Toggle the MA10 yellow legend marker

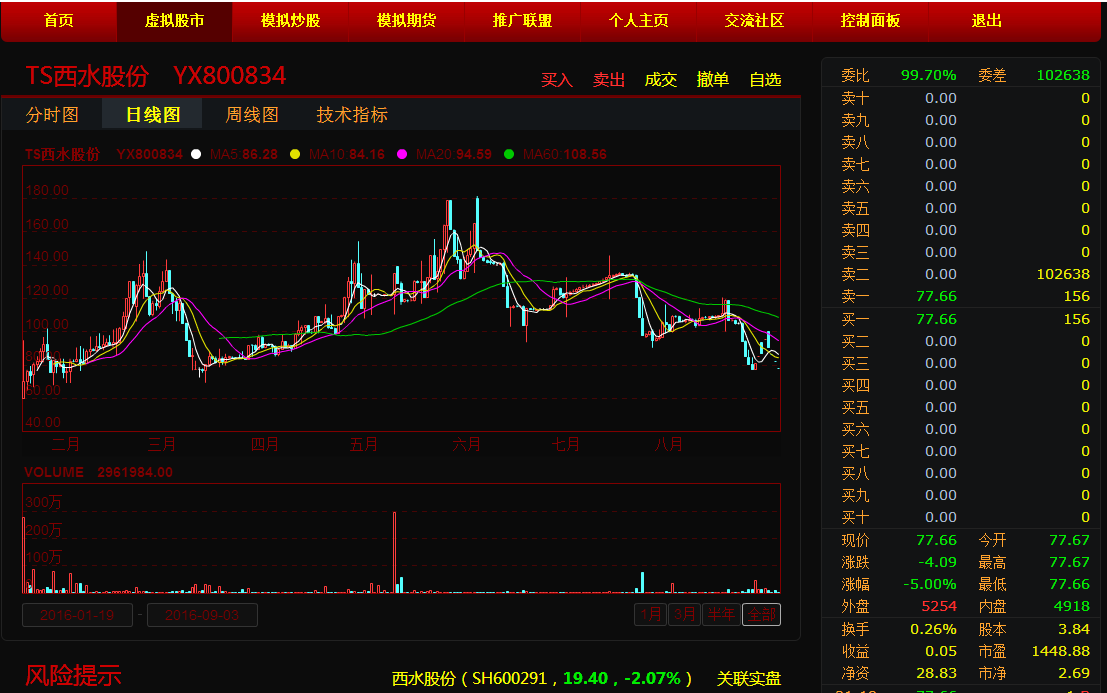tap(294, 154)
